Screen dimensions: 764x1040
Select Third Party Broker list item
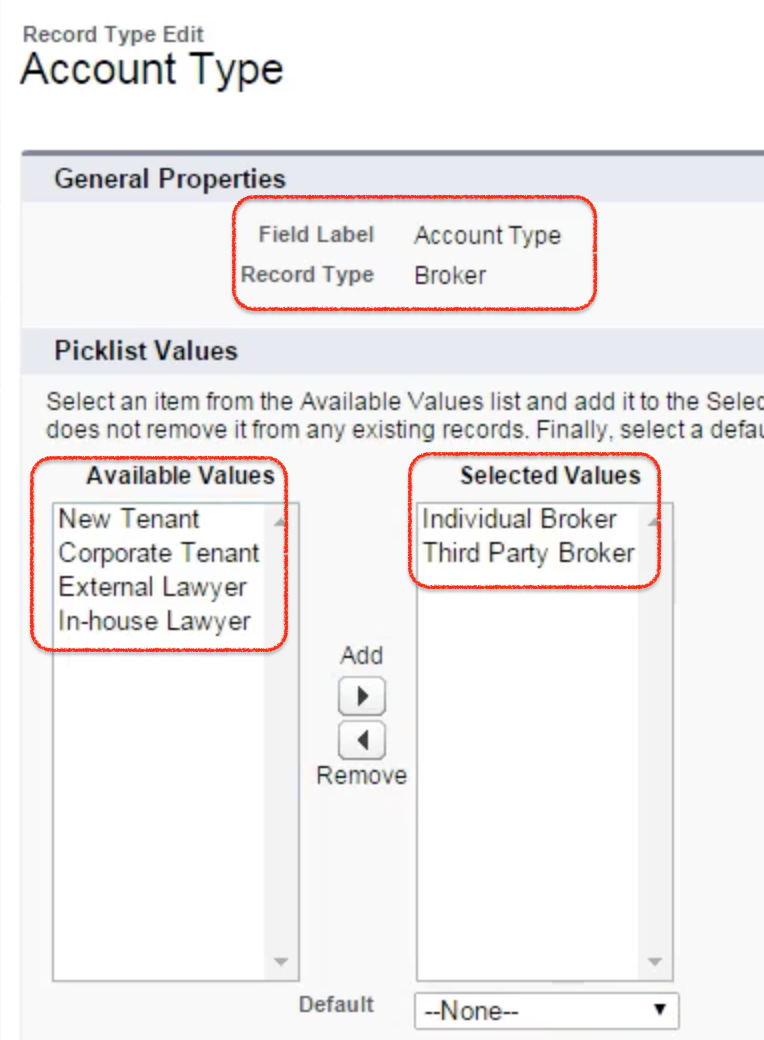click(529, 553)
